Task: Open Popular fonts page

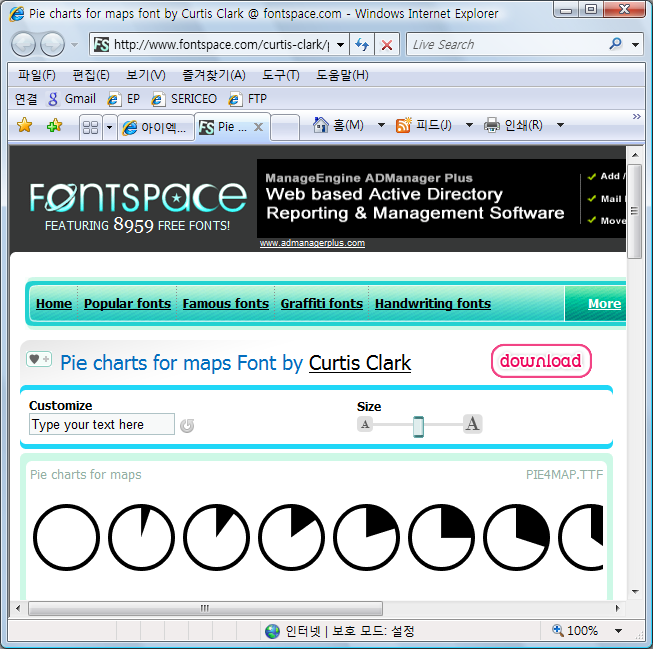Action: coord(127,304)
